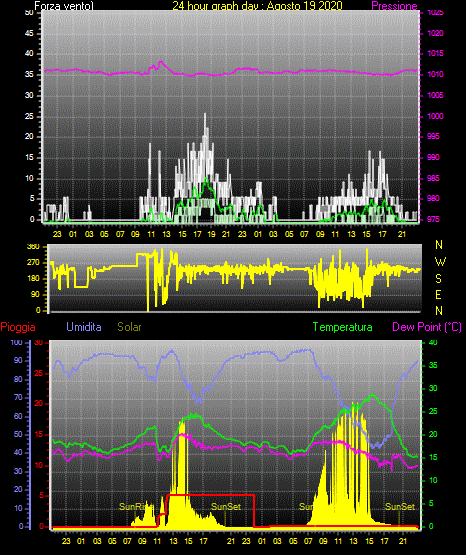
Task: Click the 1010 pressure axis value
Action: [x=435, y=74]
